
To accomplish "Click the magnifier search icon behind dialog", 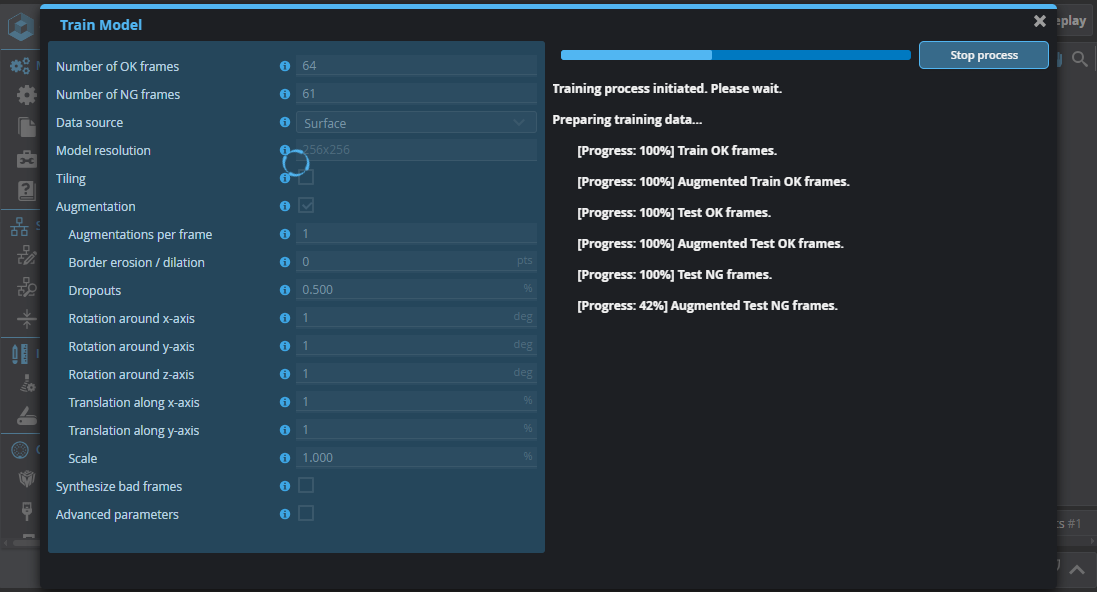I will (x=1079, y=60).
